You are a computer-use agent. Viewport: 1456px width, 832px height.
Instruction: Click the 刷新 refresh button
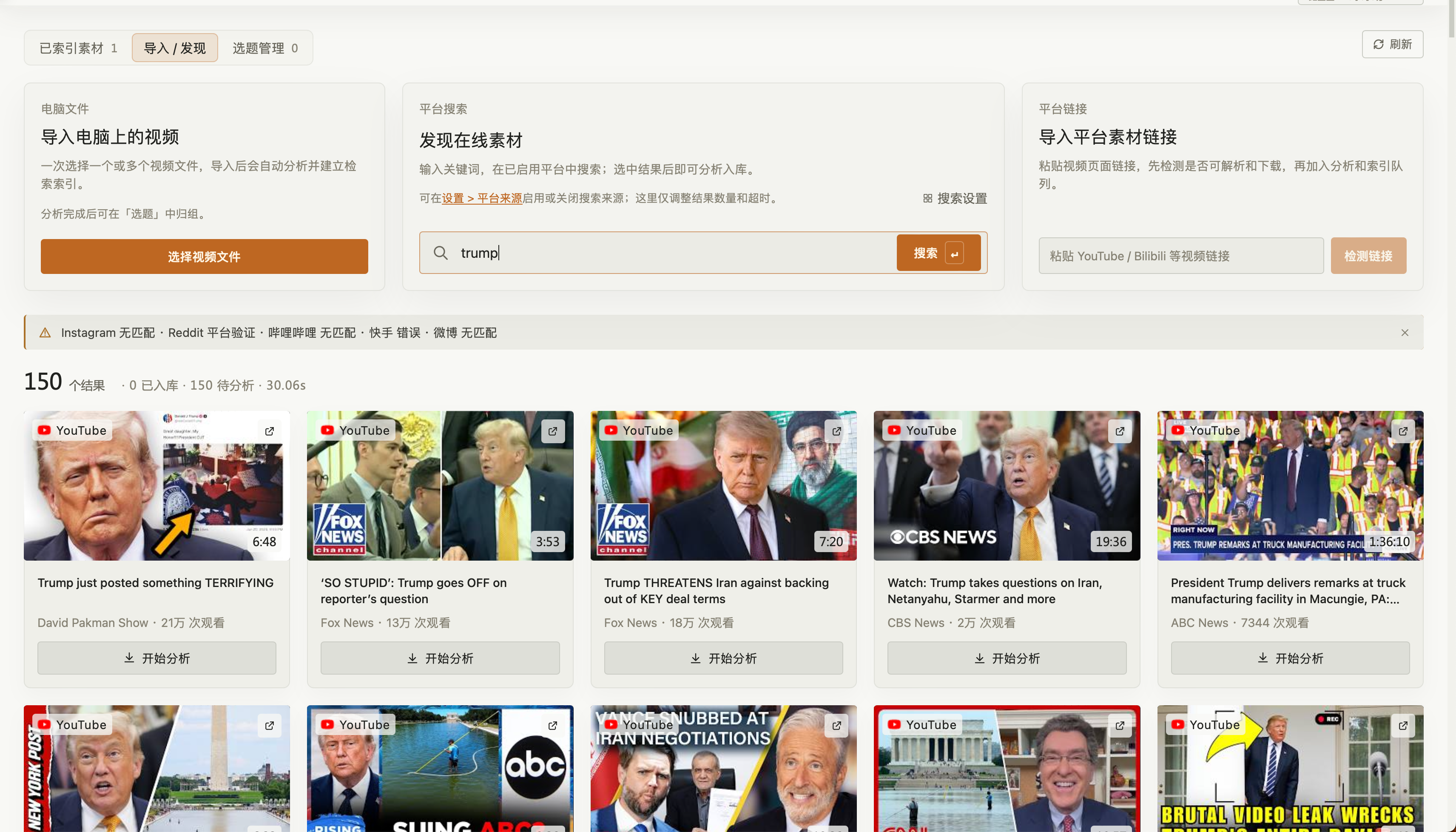(1392, 44)
